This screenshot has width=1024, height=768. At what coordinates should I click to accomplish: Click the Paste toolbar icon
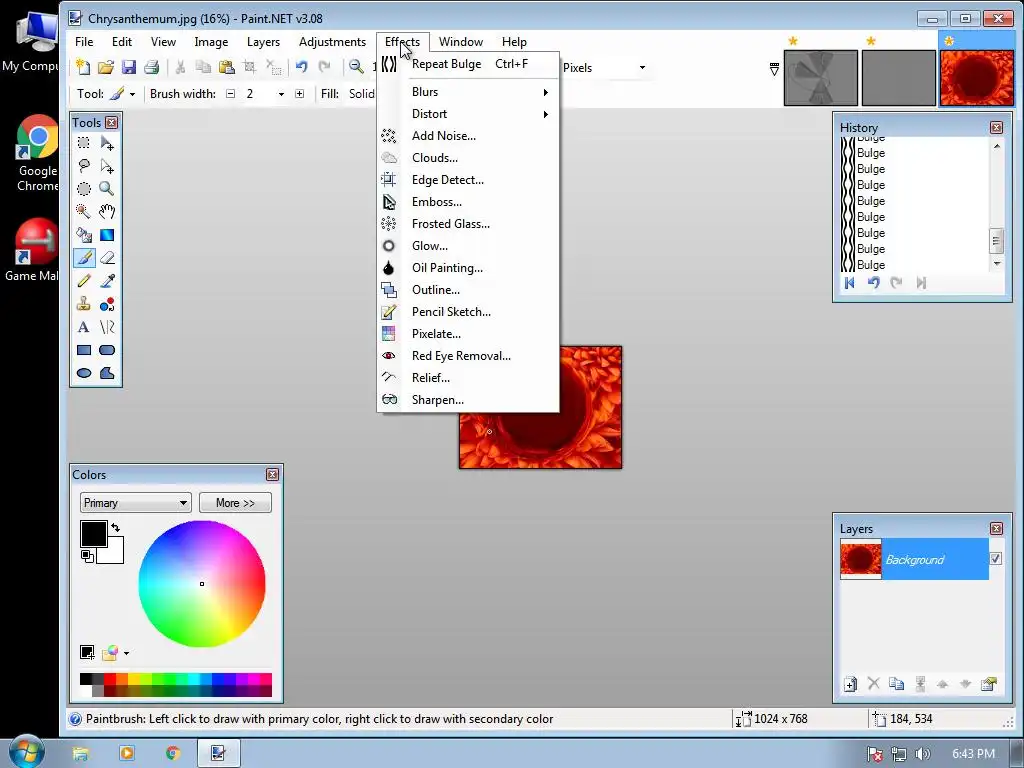(x=227, y=67)
